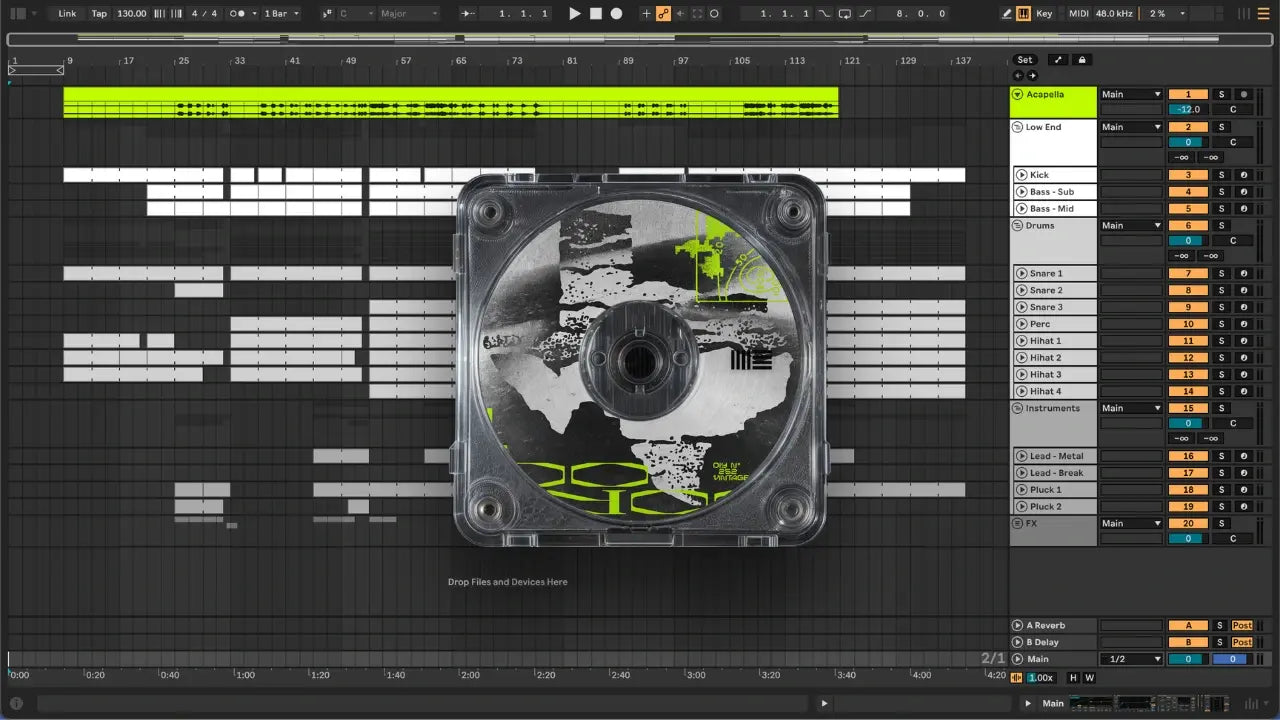
Task: Toggle the metronome button
Action: 239,14
